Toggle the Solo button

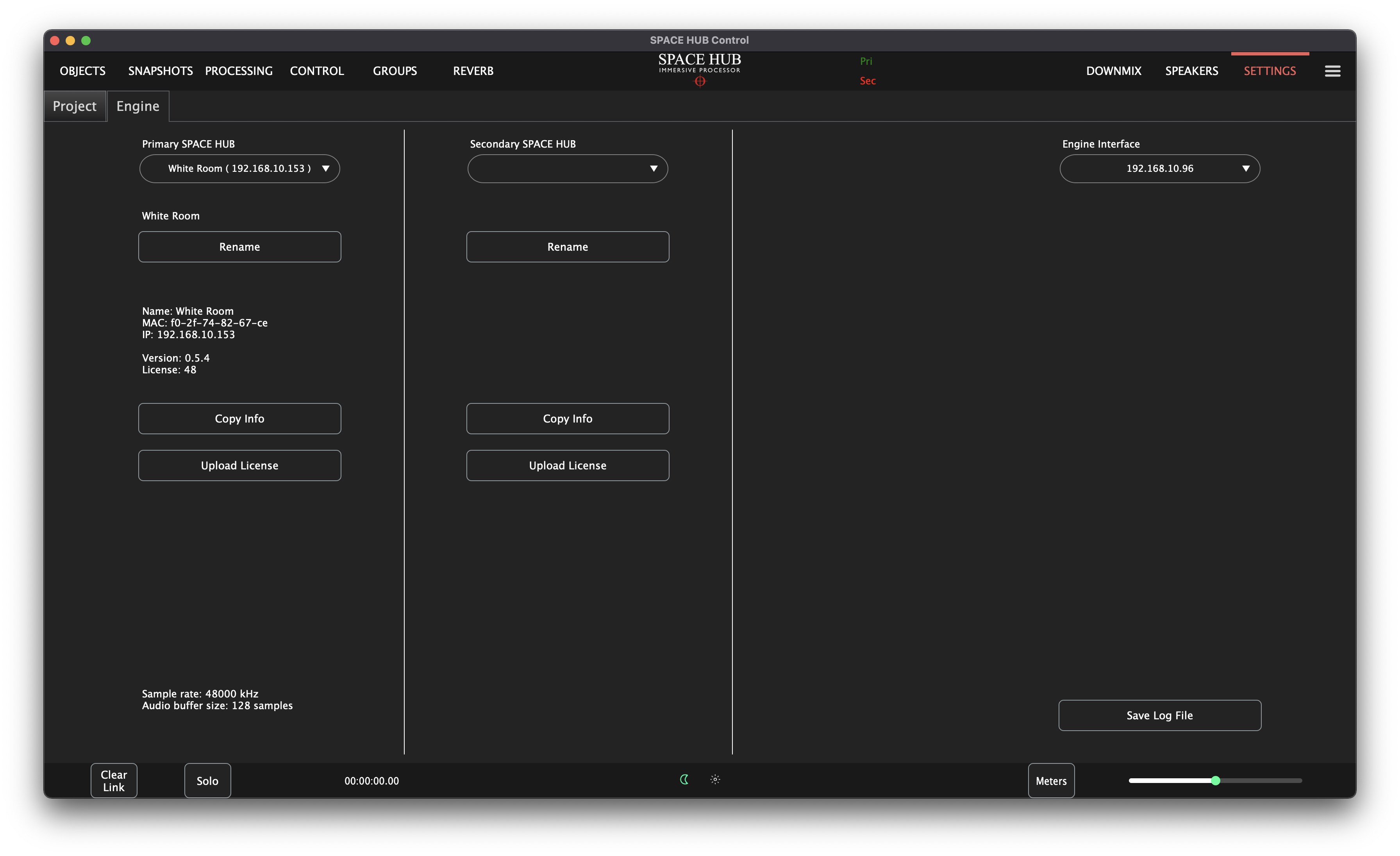(207, 781)
